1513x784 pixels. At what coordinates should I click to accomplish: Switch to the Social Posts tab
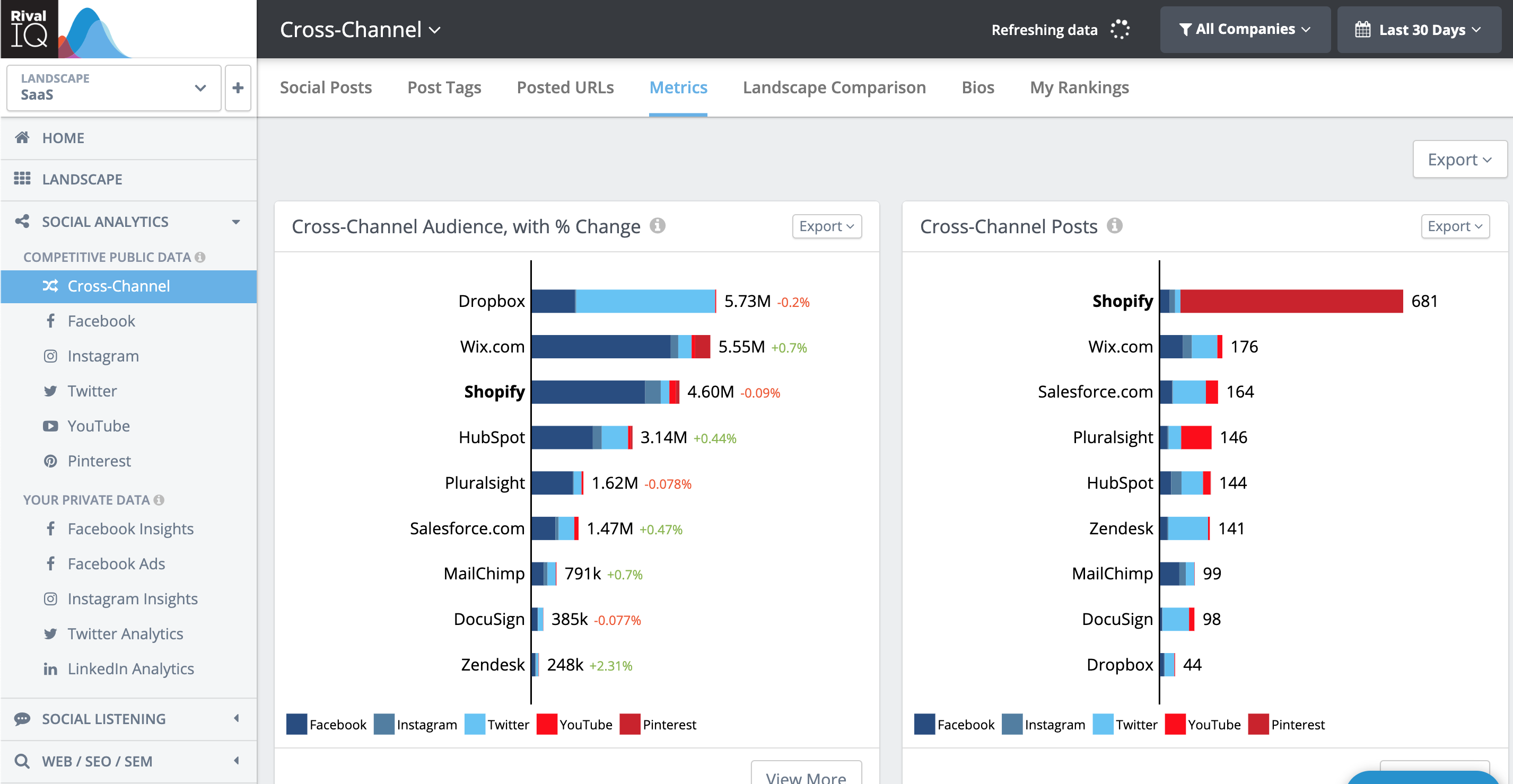[326, 87]
